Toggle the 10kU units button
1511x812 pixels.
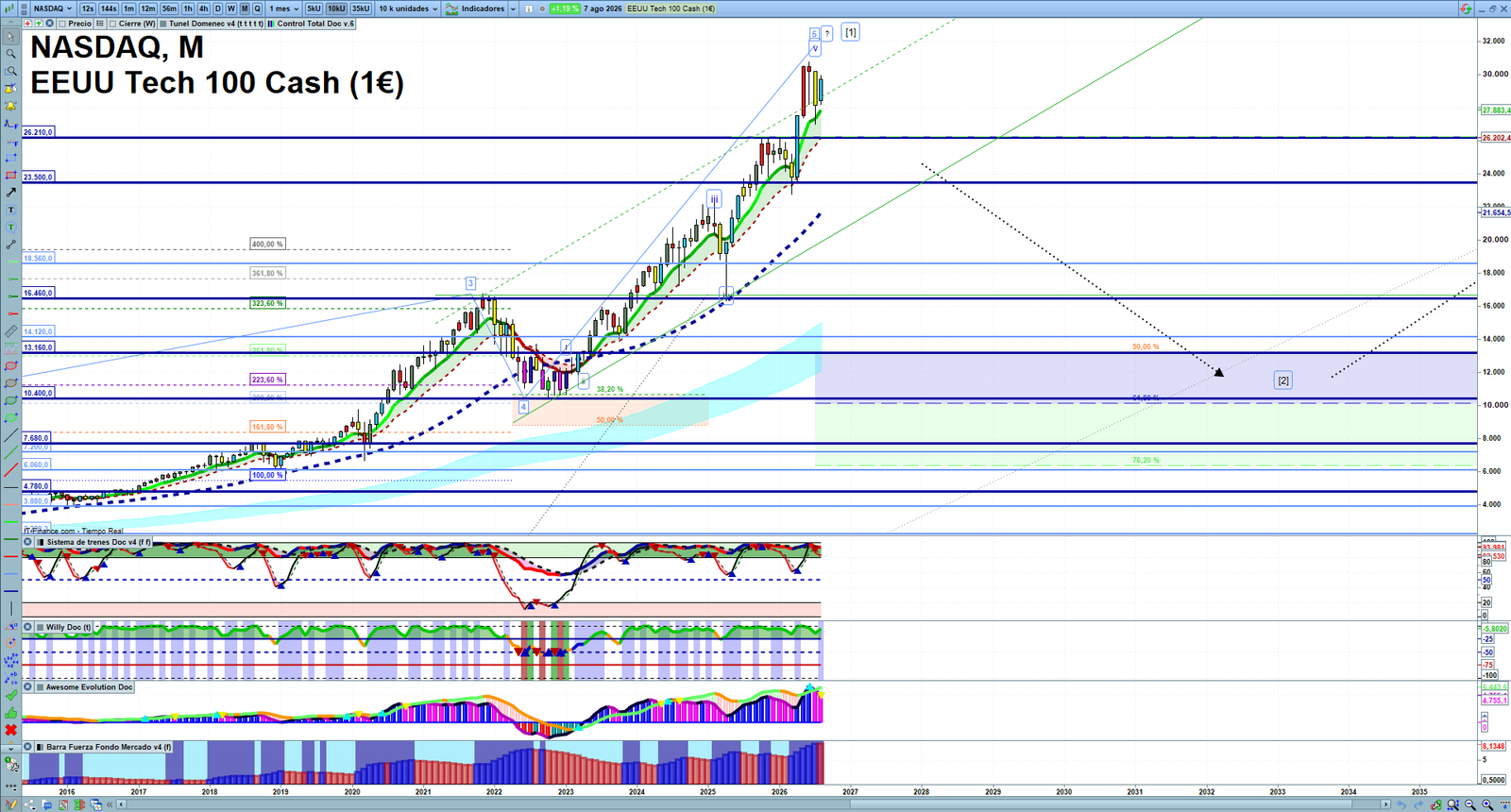coord(336,8)
